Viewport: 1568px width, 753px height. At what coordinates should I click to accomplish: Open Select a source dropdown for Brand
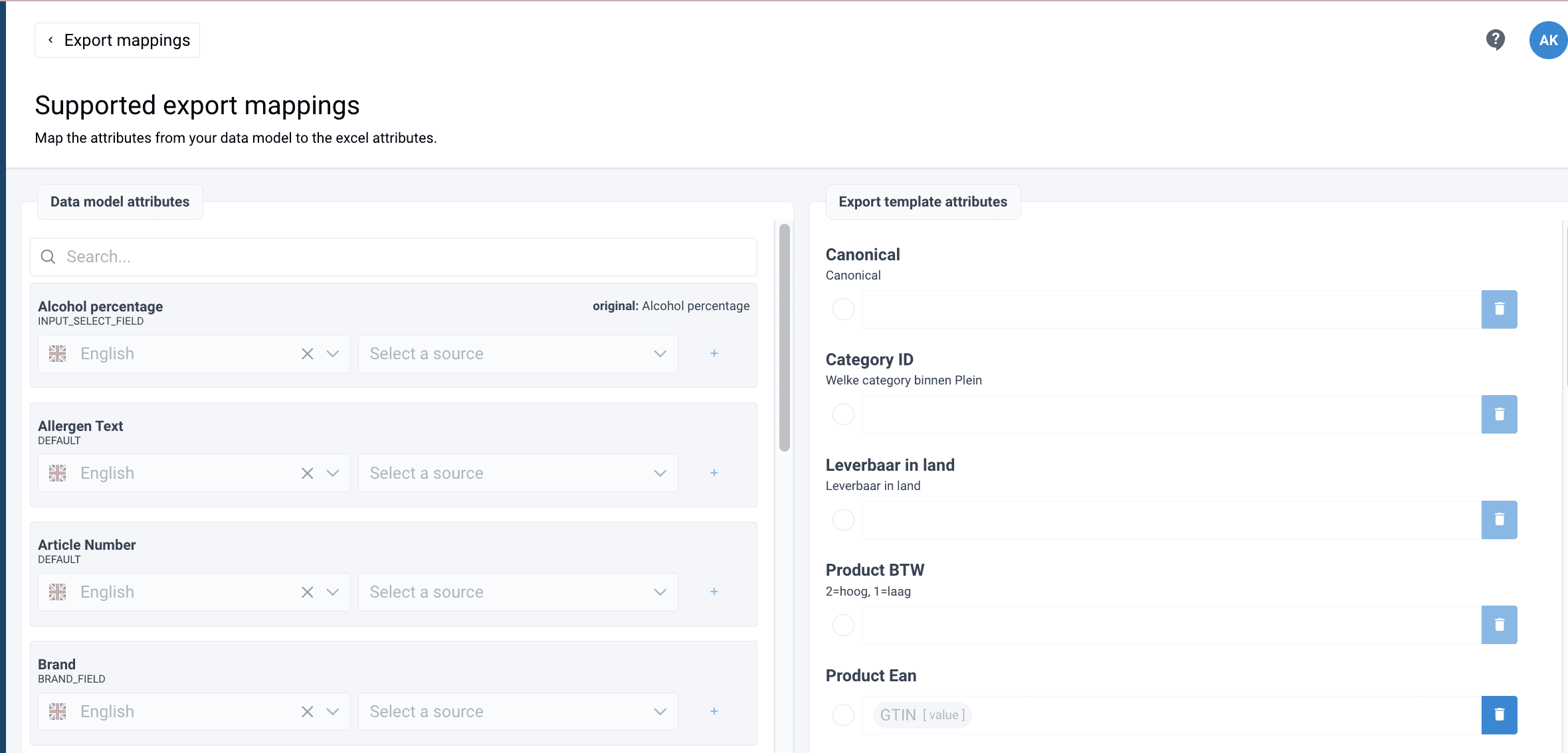pos(518,711)
